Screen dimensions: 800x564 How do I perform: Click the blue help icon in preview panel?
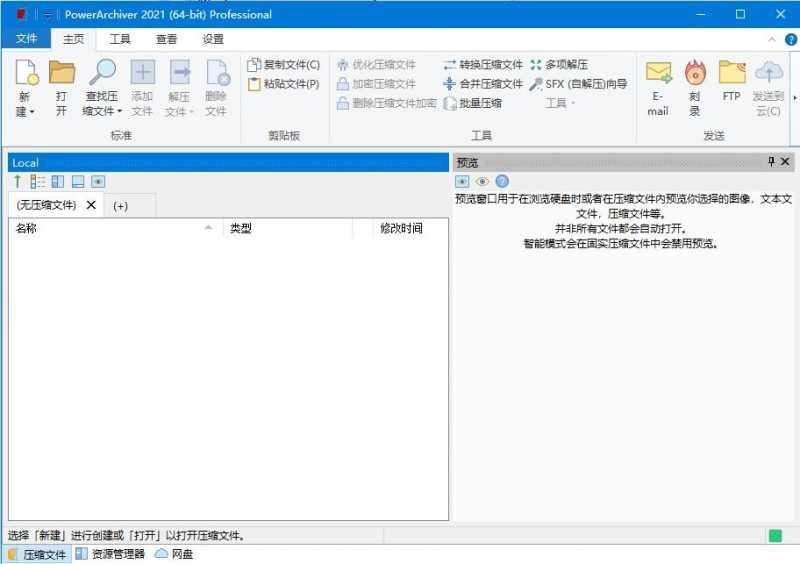[502, 181]
